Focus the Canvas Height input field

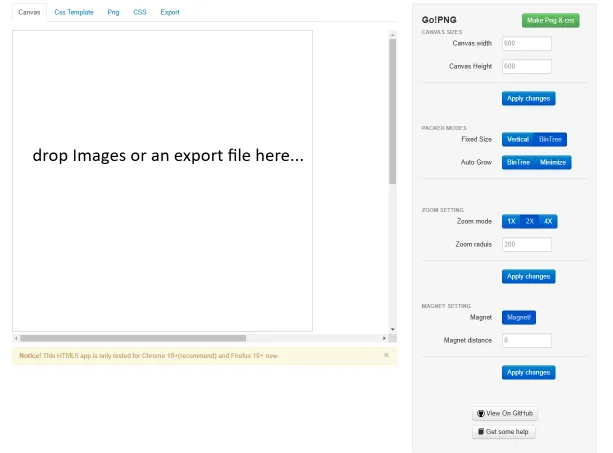click(527, 66)
